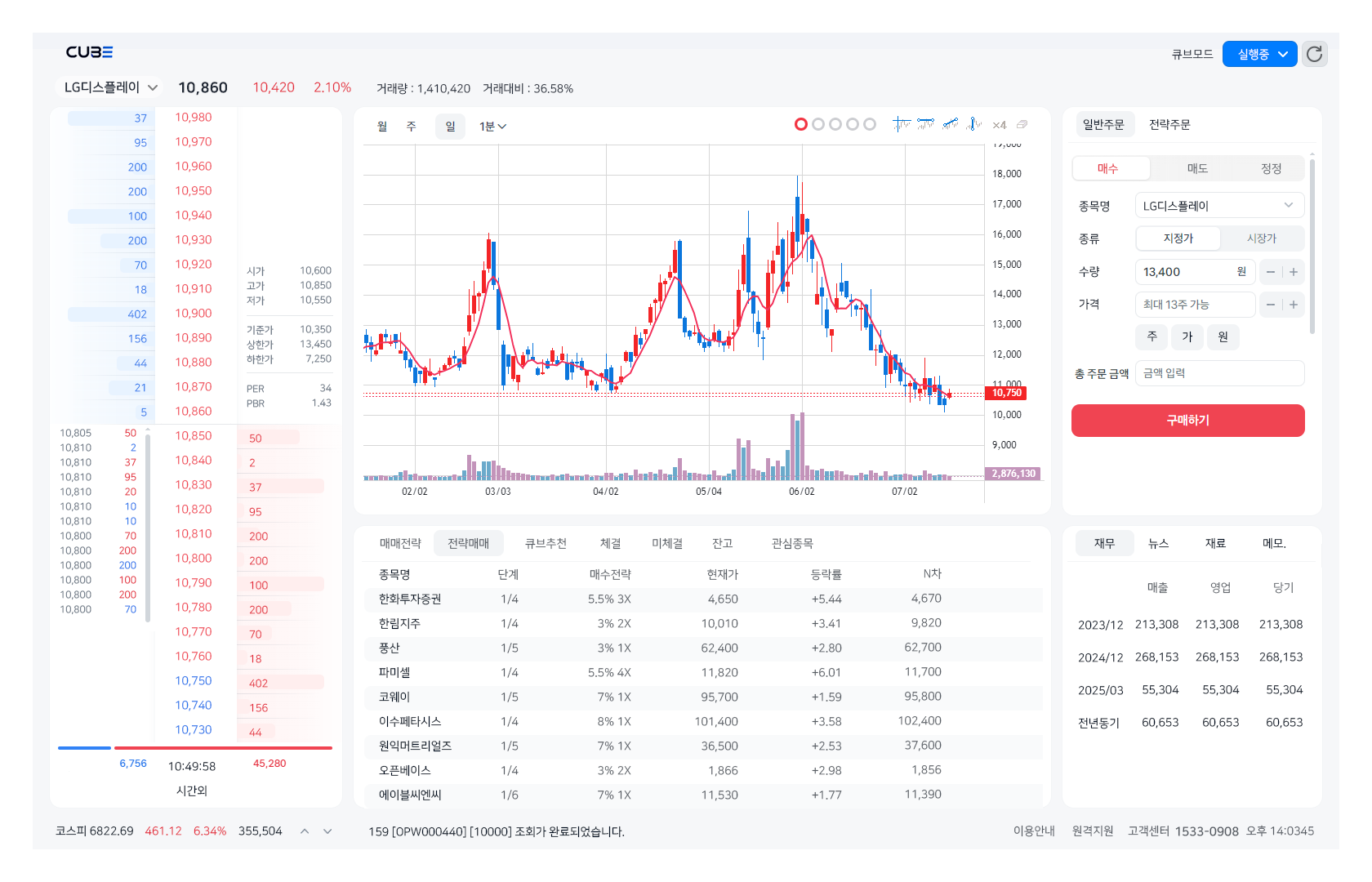Select the fourth chart radio circle
Viewport: 1372px width, 882px height.
coord(853,124)
